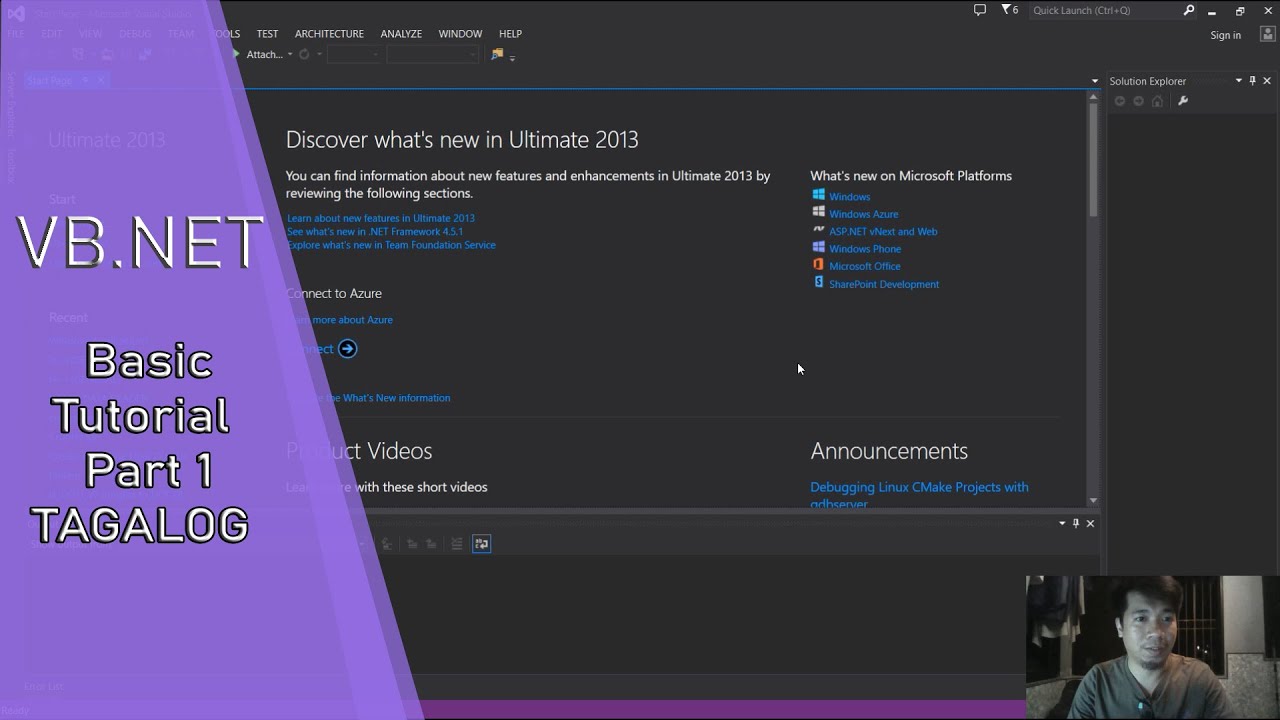Open the Windows Azure platform link
Image resolution: width=1280 pixels, height=720 pixels.
click(863, 214)
